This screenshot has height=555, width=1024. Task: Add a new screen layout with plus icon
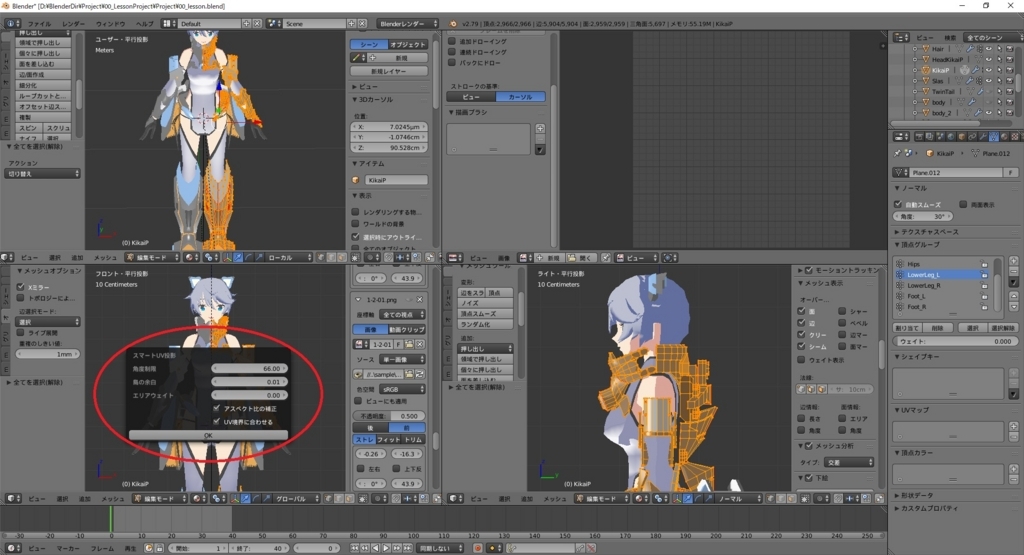pos(246,24)
